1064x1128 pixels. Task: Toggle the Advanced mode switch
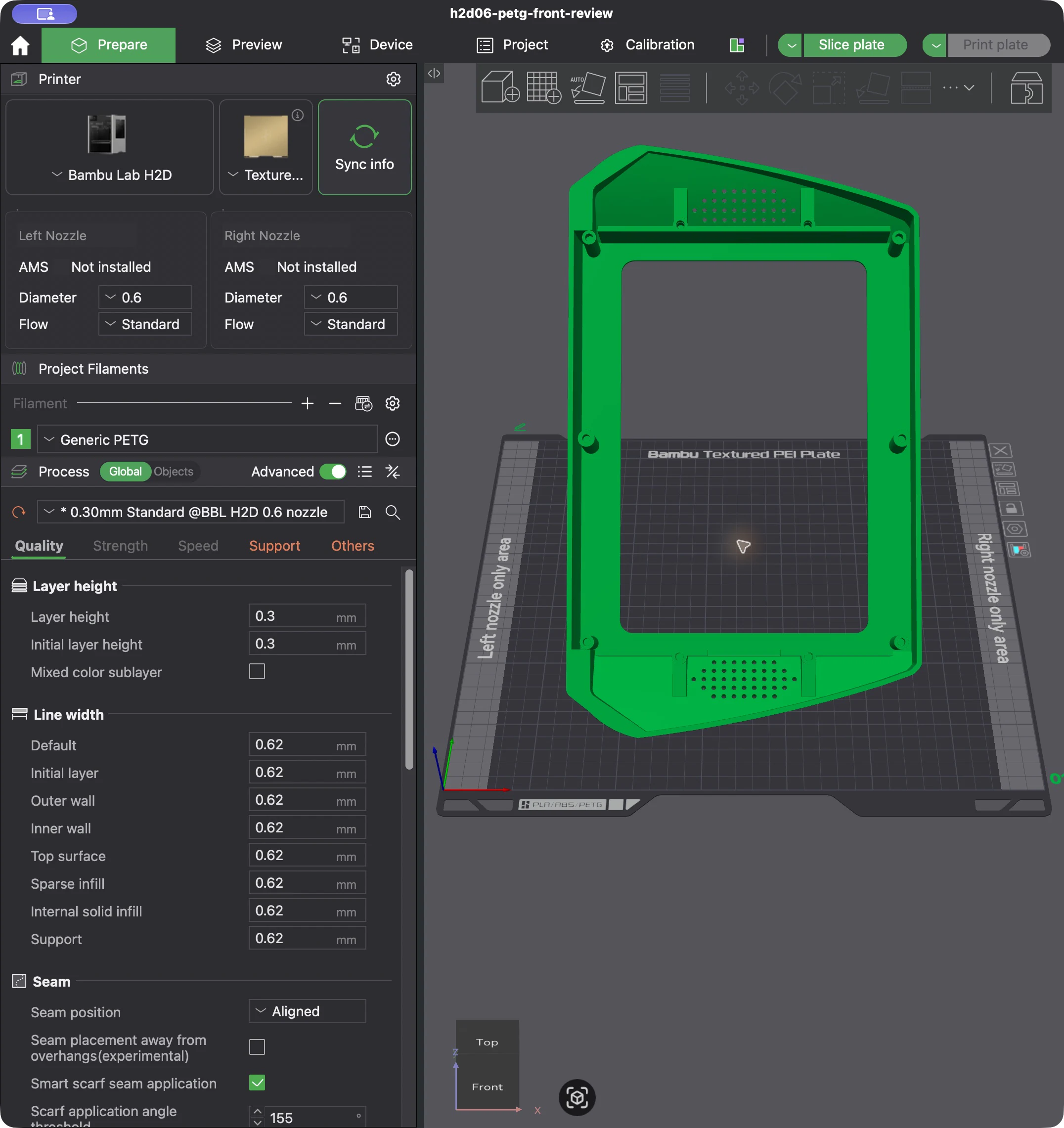[333, 472]
